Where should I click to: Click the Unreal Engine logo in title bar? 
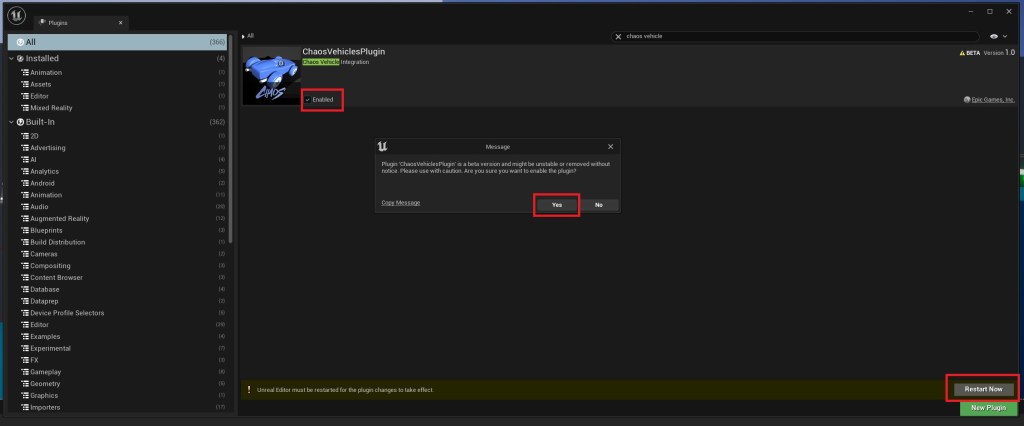click(x=15, y=16)
